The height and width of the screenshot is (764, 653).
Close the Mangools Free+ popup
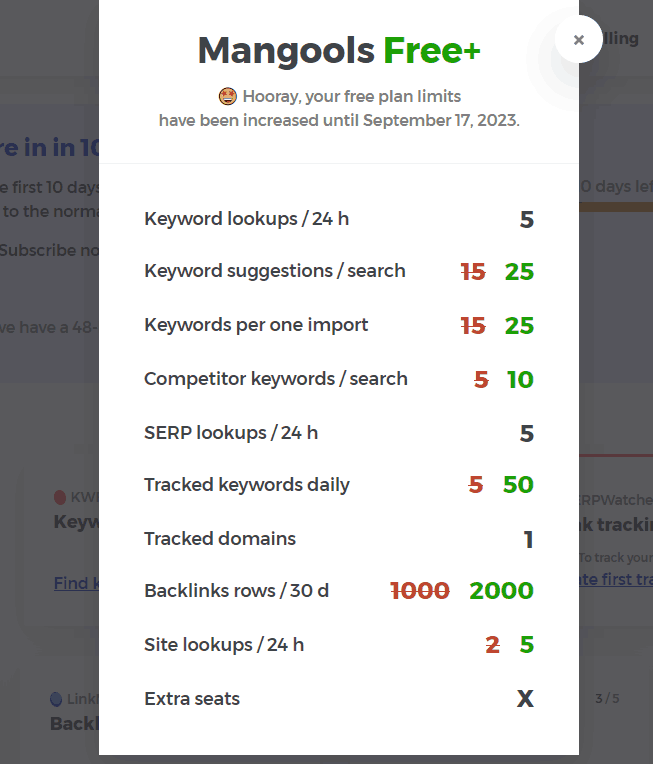[x=578, y=39]
